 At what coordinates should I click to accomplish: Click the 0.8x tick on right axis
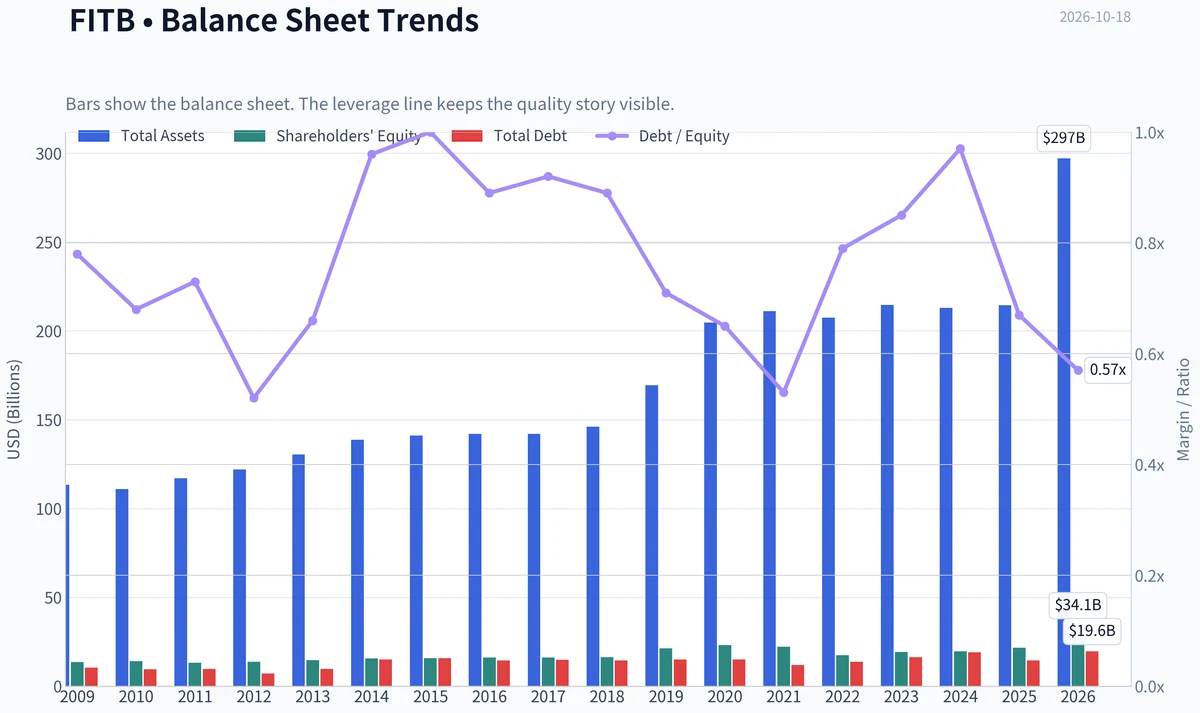[x=1150, y=244]
